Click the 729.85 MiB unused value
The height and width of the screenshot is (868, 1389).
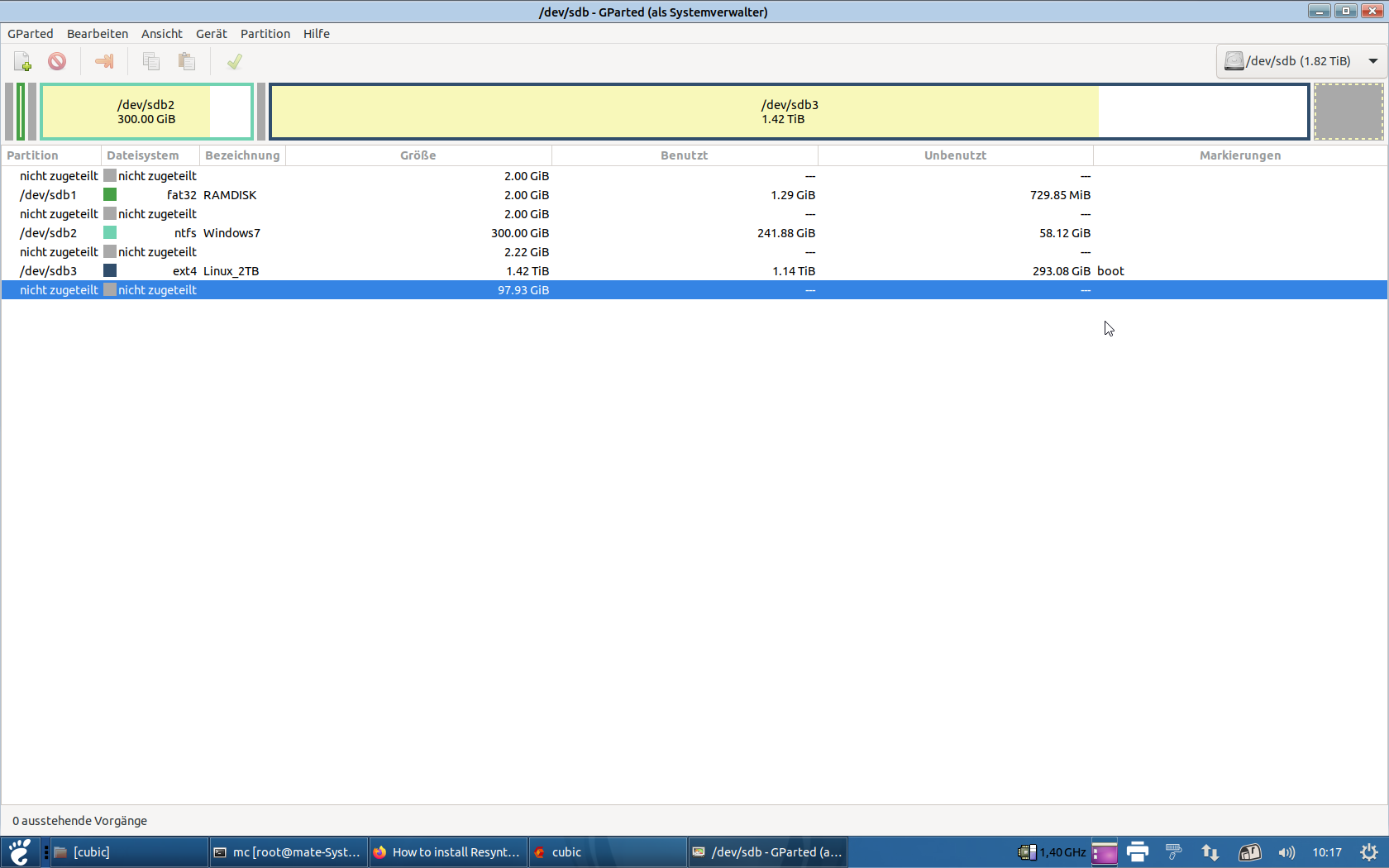coord(1060,195)
